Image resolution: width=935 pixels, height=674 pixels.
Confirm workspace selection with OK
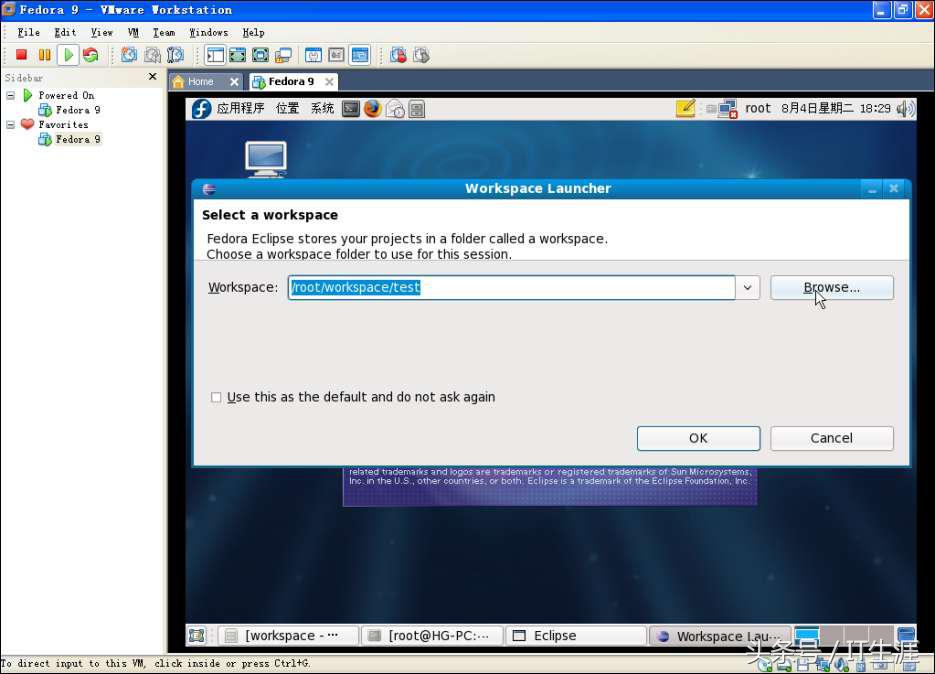tap(698, 438)
